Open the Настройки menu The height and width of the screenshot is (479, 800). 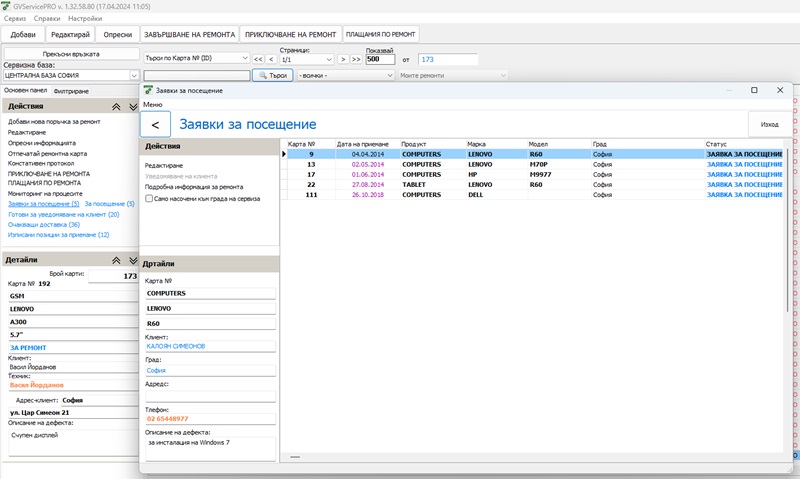[x=85, y=18]
